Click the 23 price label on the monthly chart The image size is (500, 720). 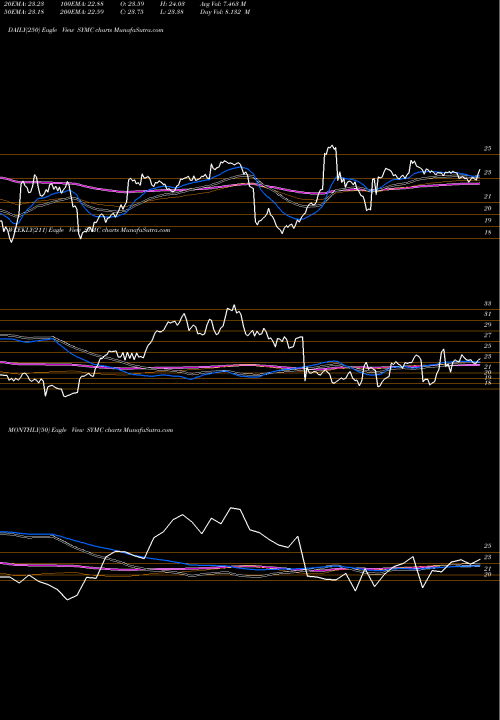point(488,557)
